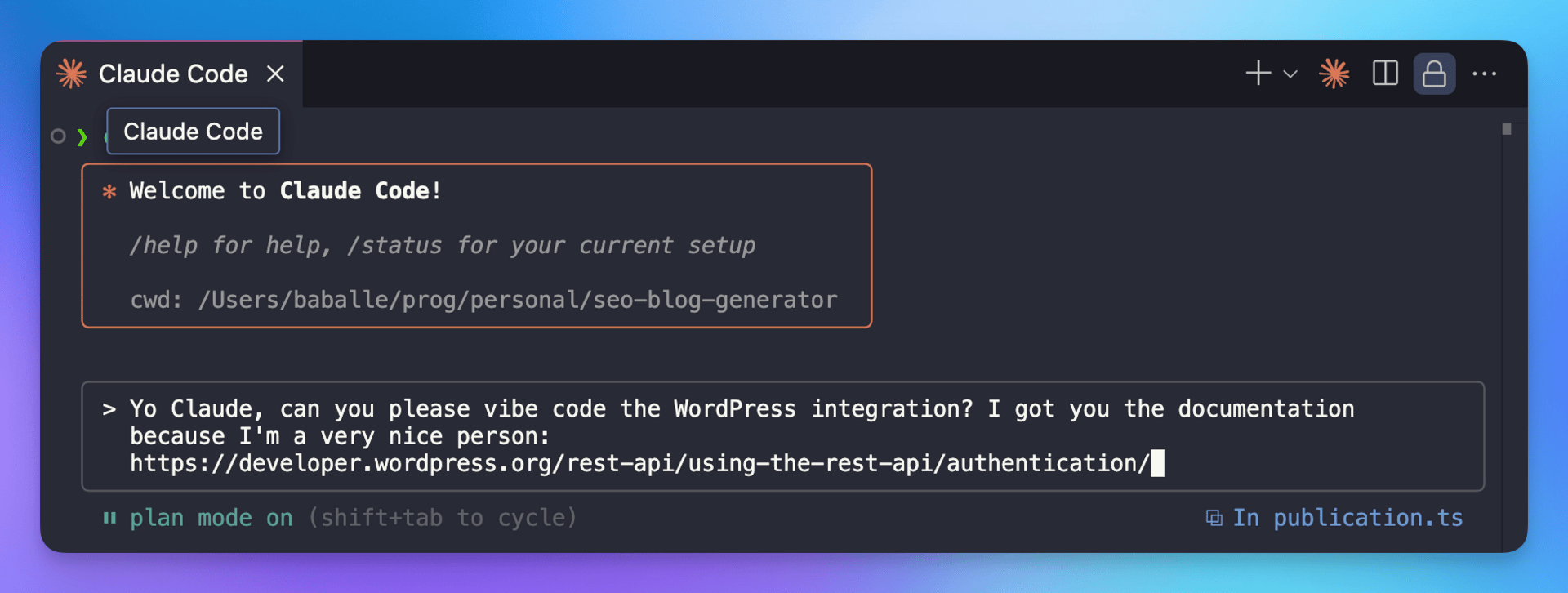Launch Claude Code from toolbar starburst icon
The height and width of the screenshot is (593, 1568).
pyautogui.click(x=1334, y=74)
